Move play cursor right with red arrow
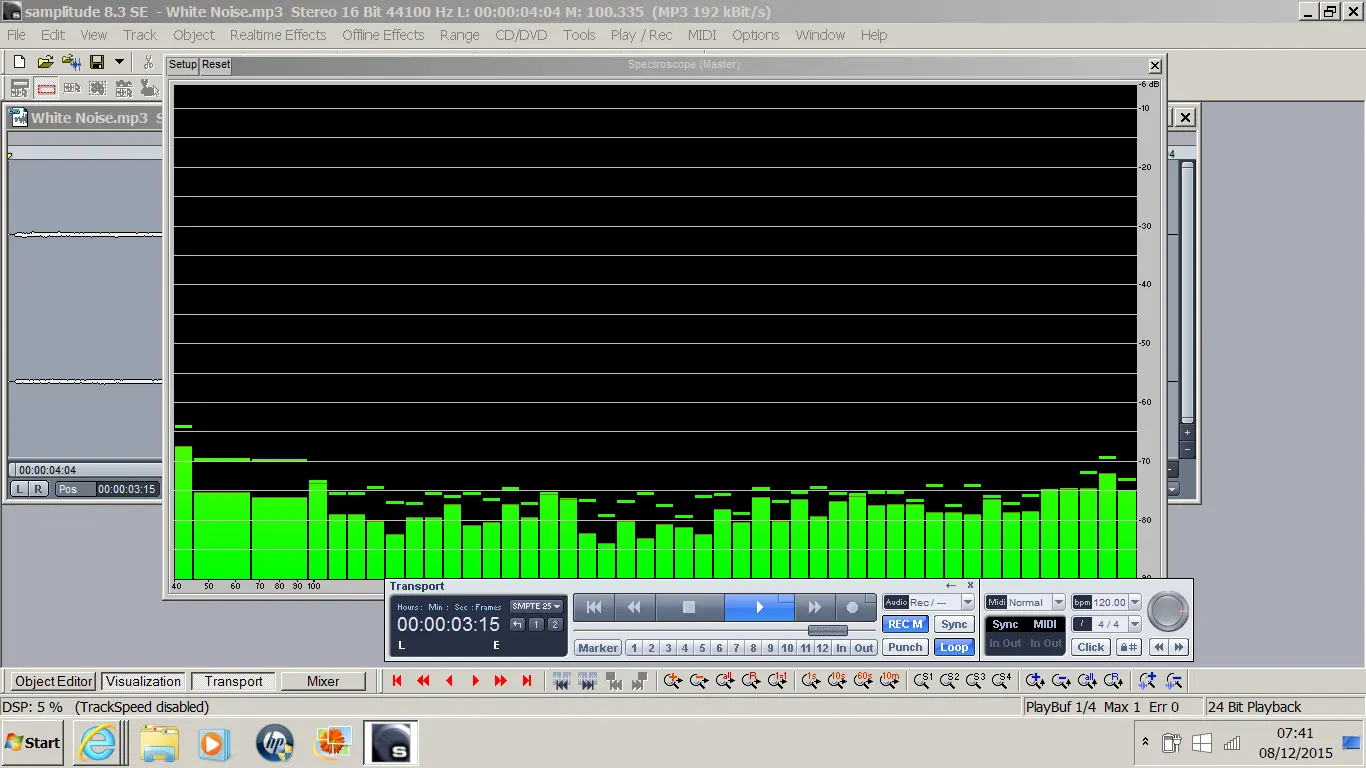The image size is (1366, 768). (x=475, y=681)
